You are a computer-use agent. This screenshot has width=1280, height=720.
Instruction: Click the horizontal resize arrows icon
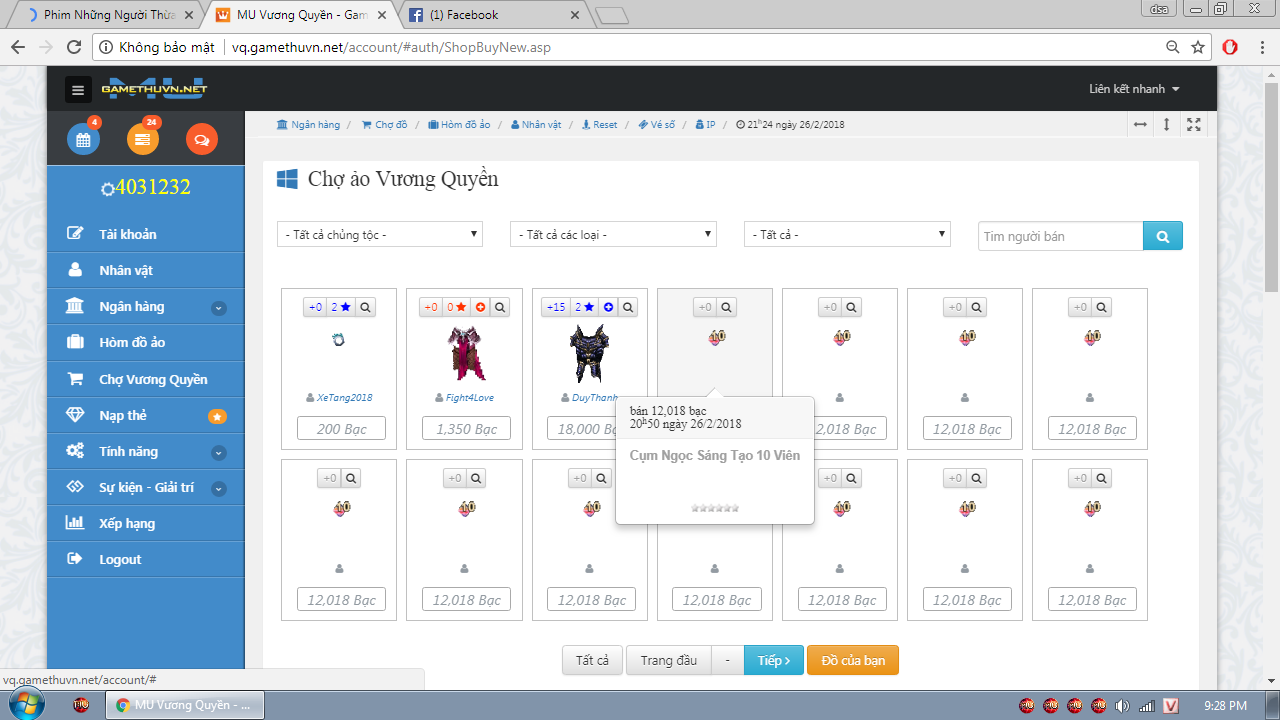point(1140,125)
